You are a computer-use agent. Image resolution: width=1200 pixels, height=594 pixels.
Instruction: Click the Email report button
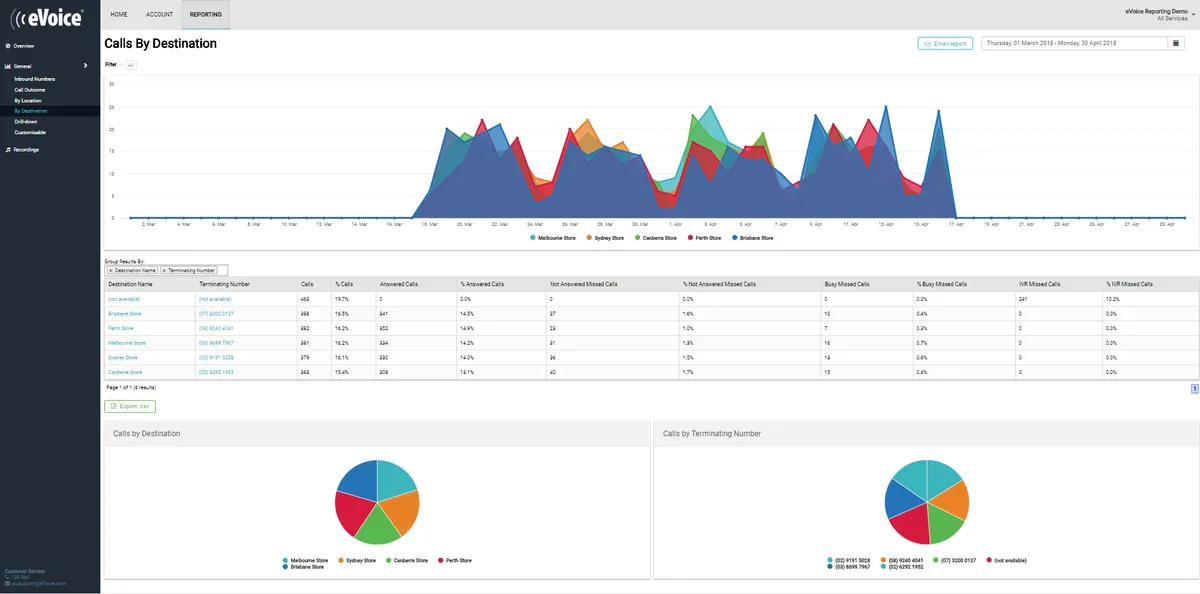click(945, 44)
